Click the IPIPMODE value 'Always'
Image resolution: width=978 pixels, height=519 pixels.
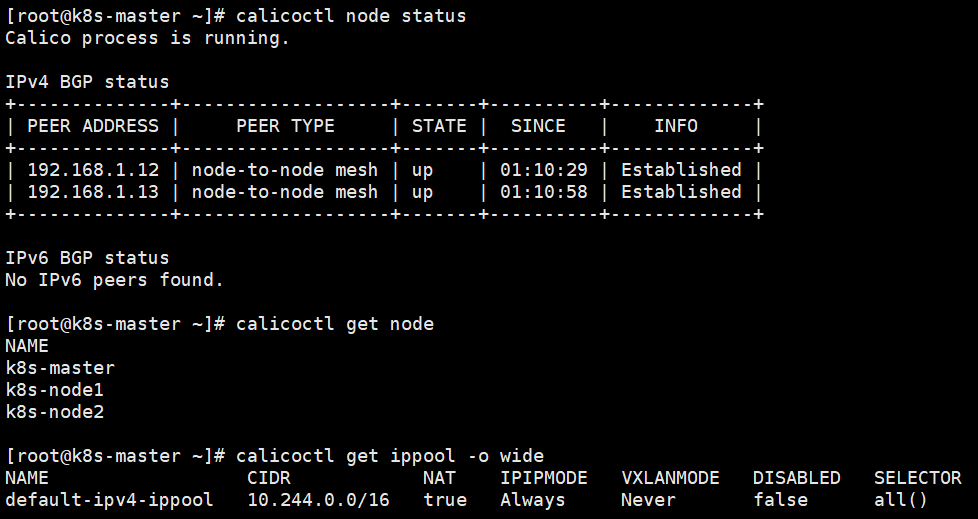click(x=532, y=500)
